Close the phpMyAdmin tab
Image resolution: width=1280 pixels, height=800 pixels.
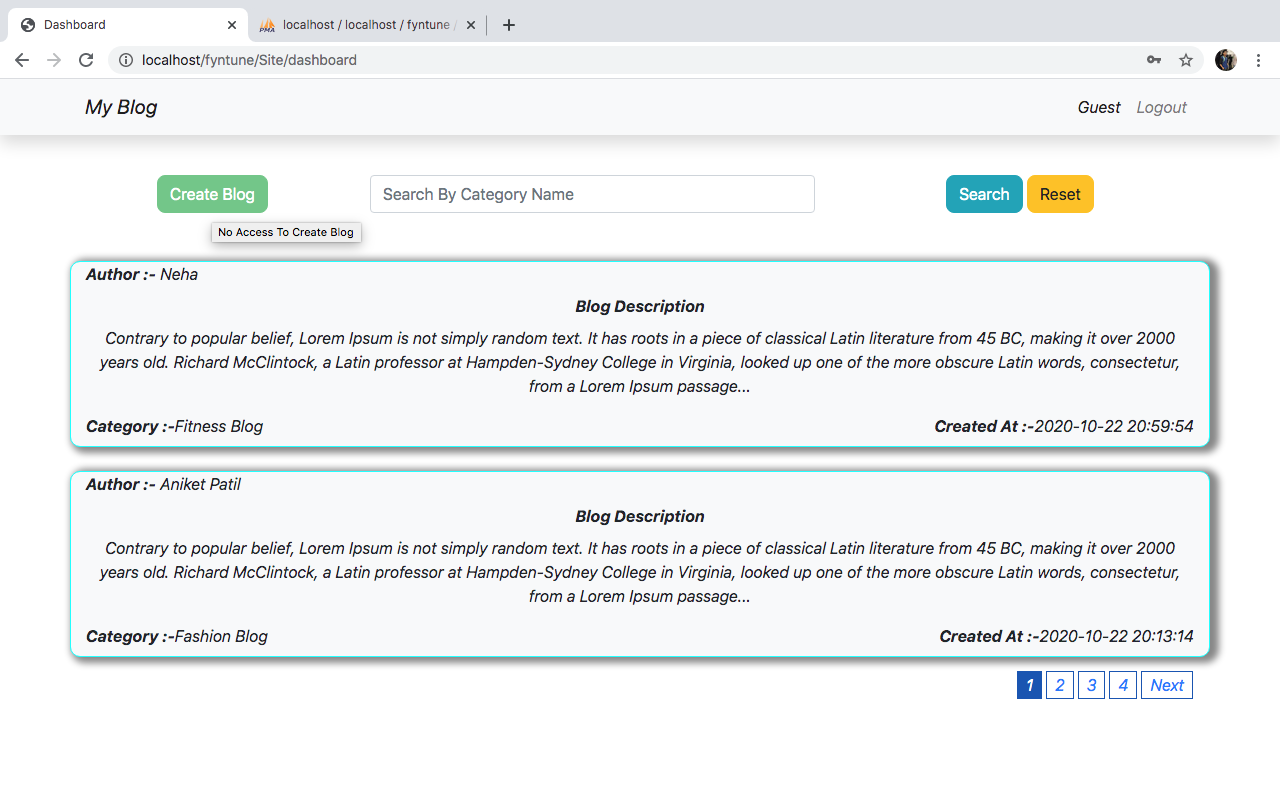(x=471, y=25)
